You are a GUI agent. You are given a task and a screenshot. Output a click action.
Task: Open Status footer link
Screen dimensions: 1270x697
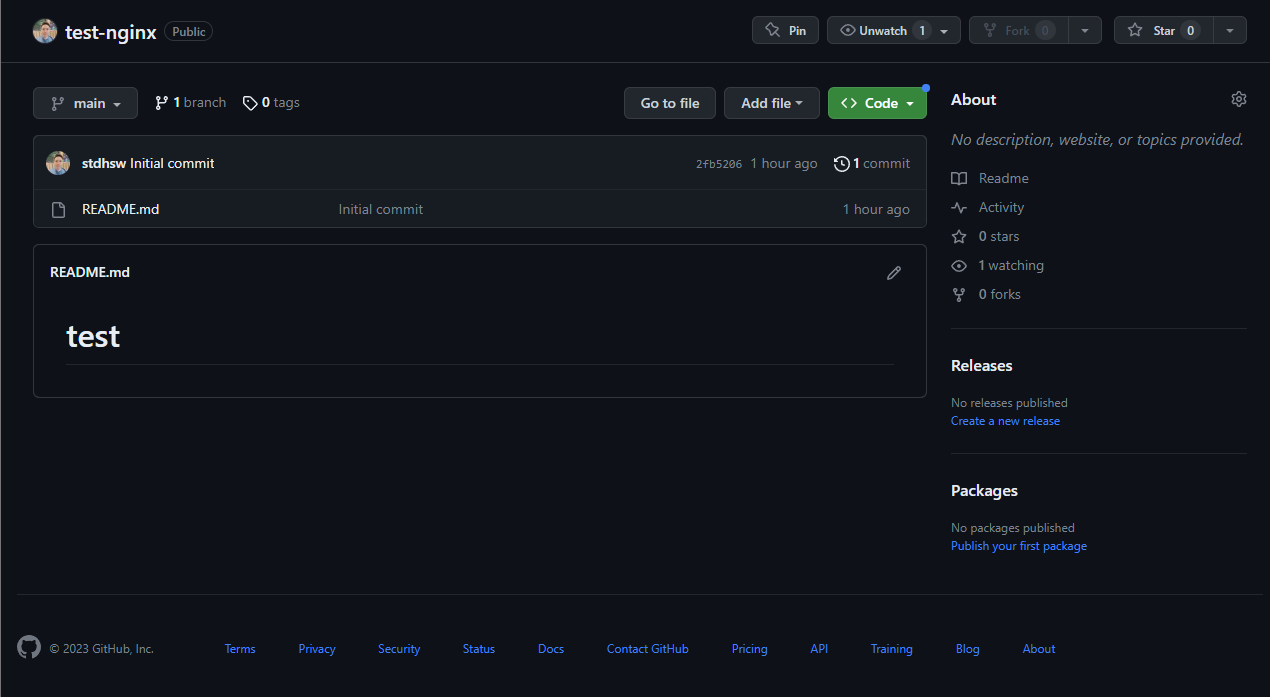(x=479, y=649)
